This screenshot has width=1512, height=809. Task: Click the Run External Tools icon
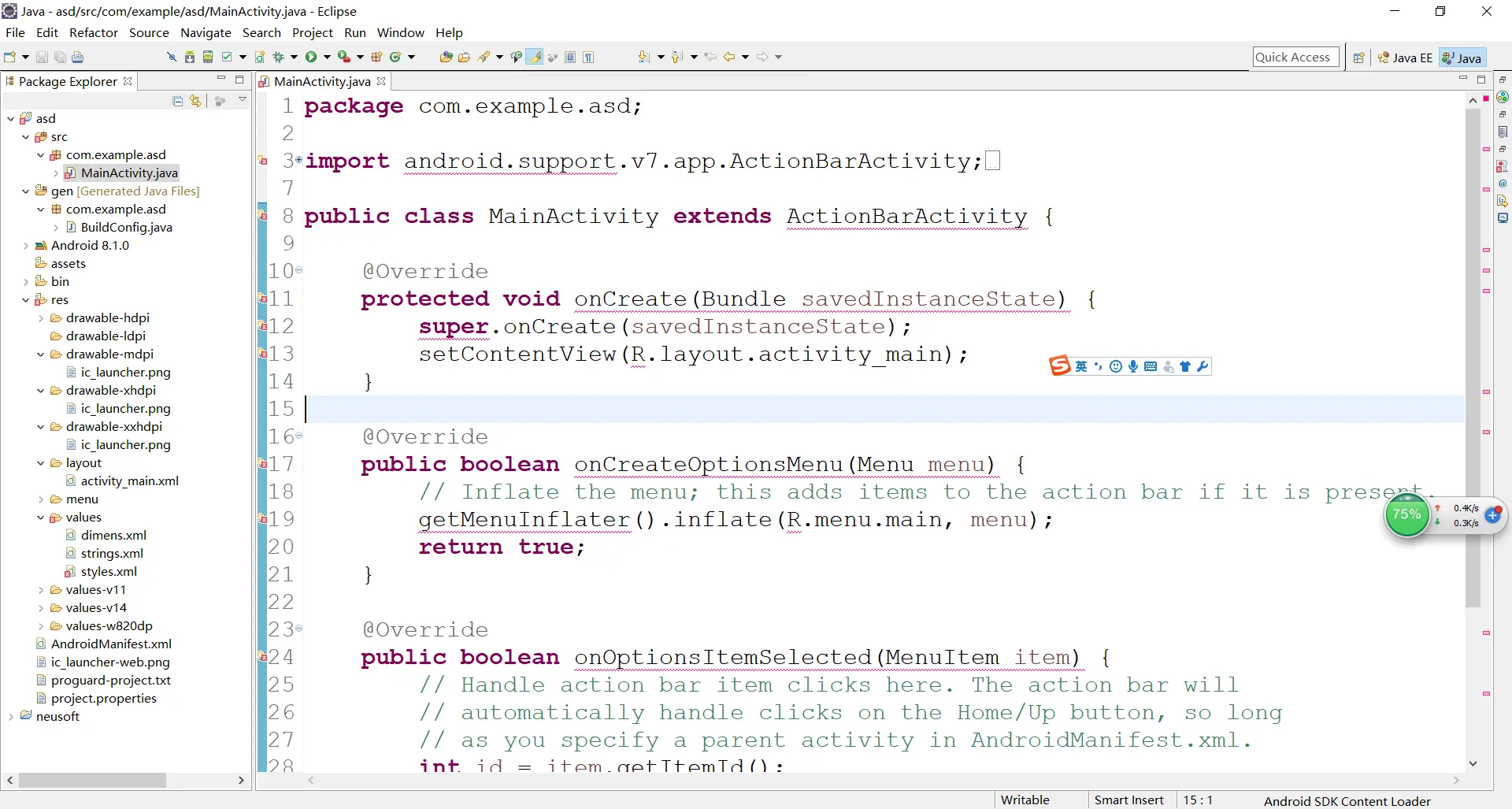(x=344, y=57)
